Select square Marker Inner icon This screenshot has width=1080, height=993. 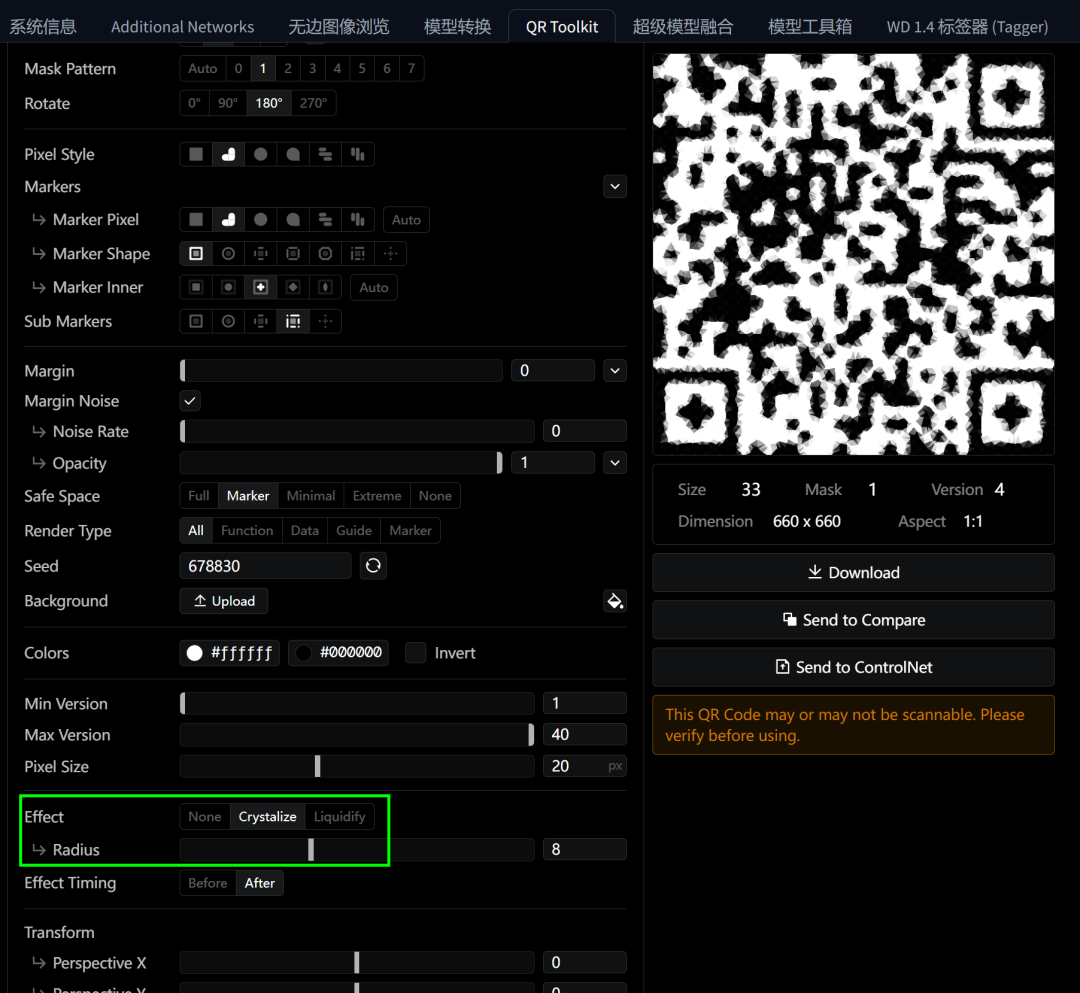(x=196, y=287)
